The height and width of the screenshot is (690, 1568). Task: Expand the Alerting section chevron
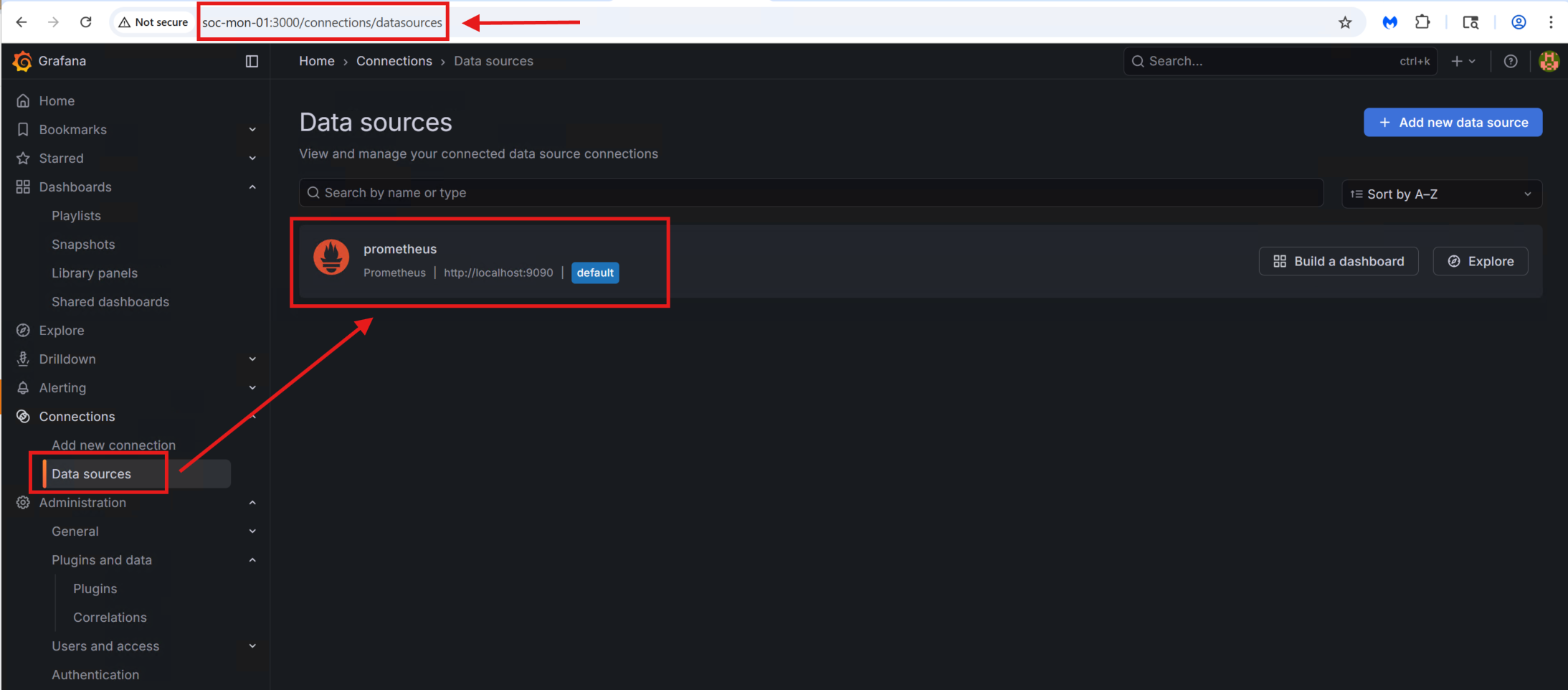click(x=252, y=388)
